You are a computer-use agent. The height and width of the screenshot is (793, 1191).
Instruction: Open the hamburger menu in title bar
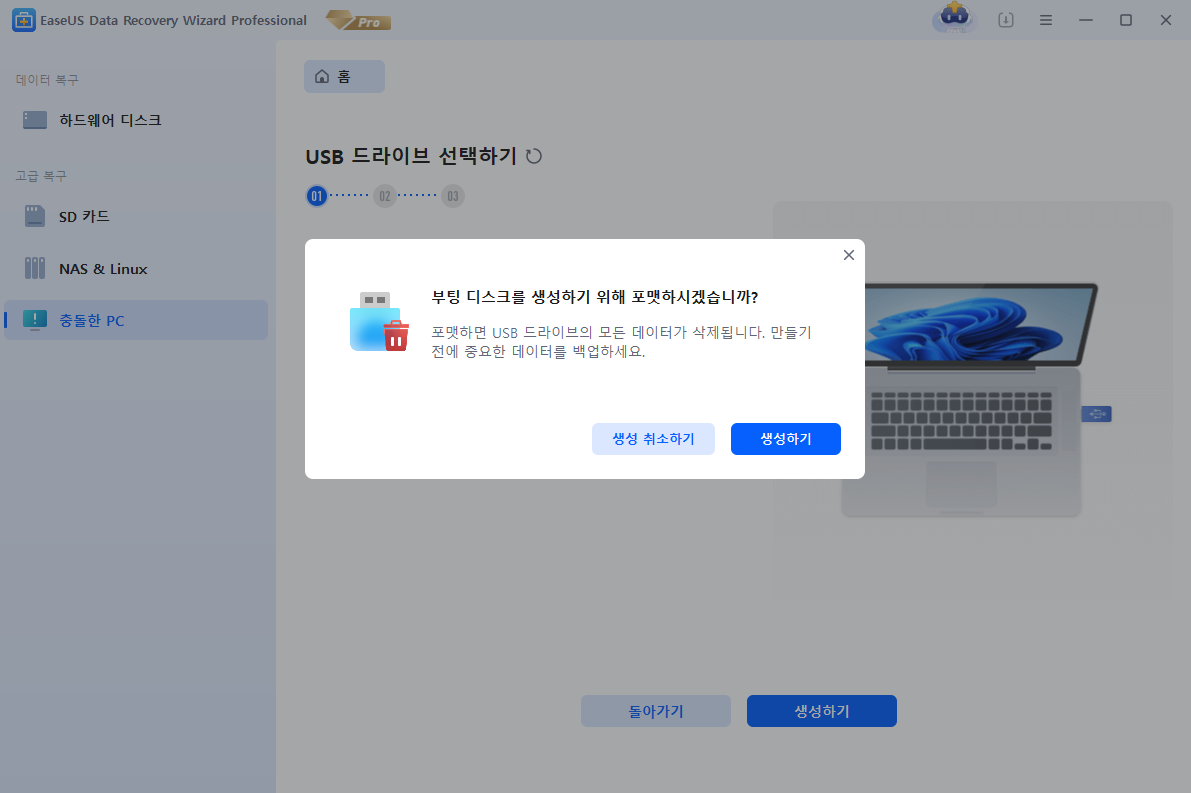coord(1046,21)
